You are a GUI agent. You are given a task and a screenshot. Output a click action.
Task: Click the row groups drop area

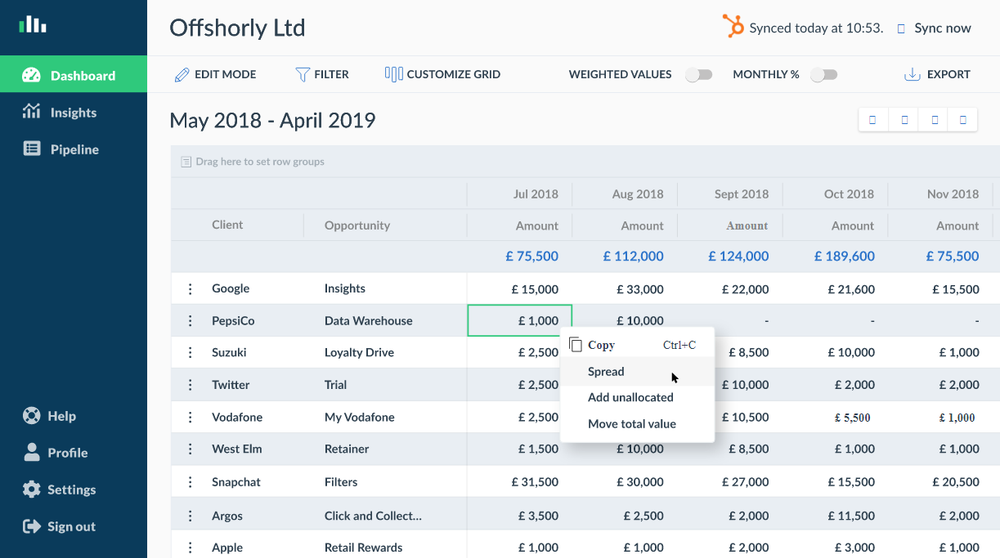[585, 161]
